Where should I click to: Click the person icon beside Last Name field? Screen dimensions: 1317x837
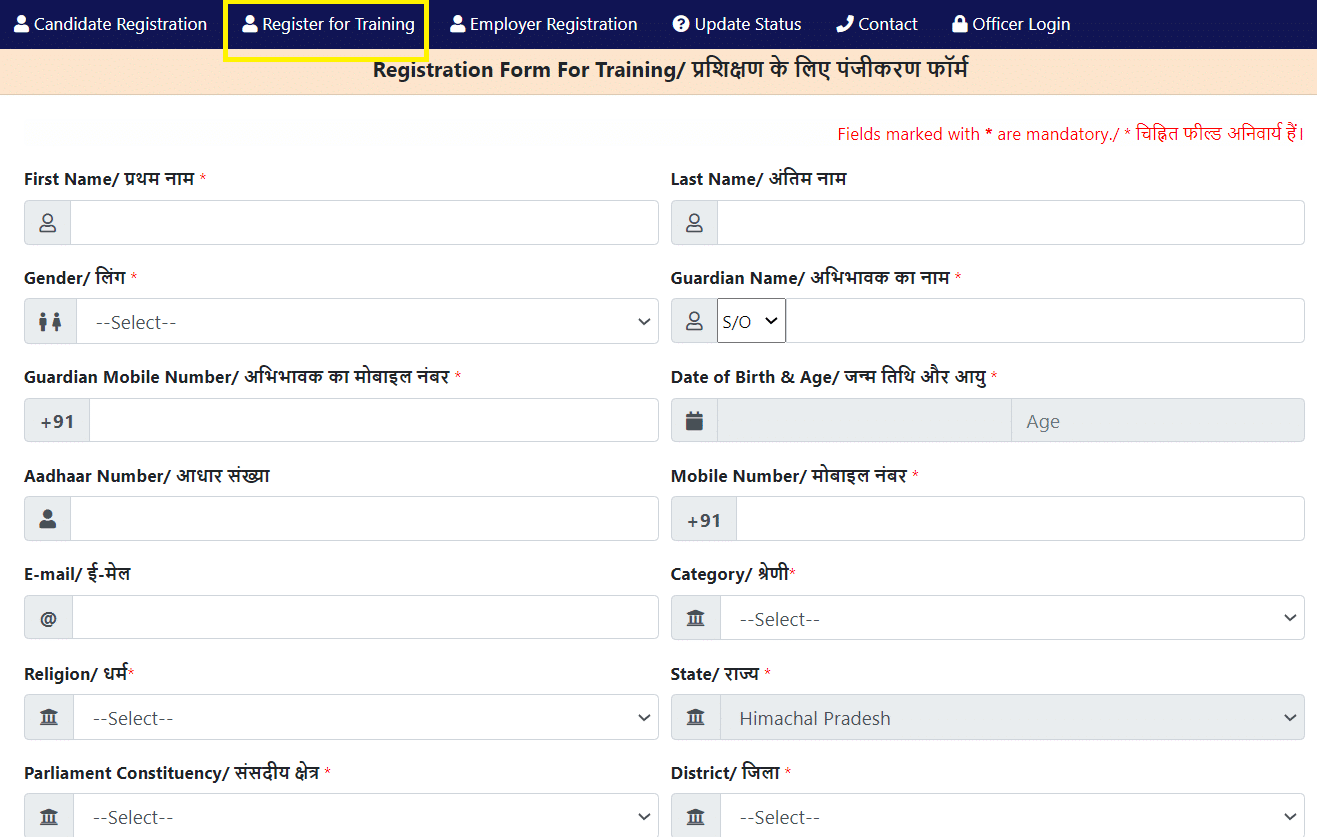[694, 223]
